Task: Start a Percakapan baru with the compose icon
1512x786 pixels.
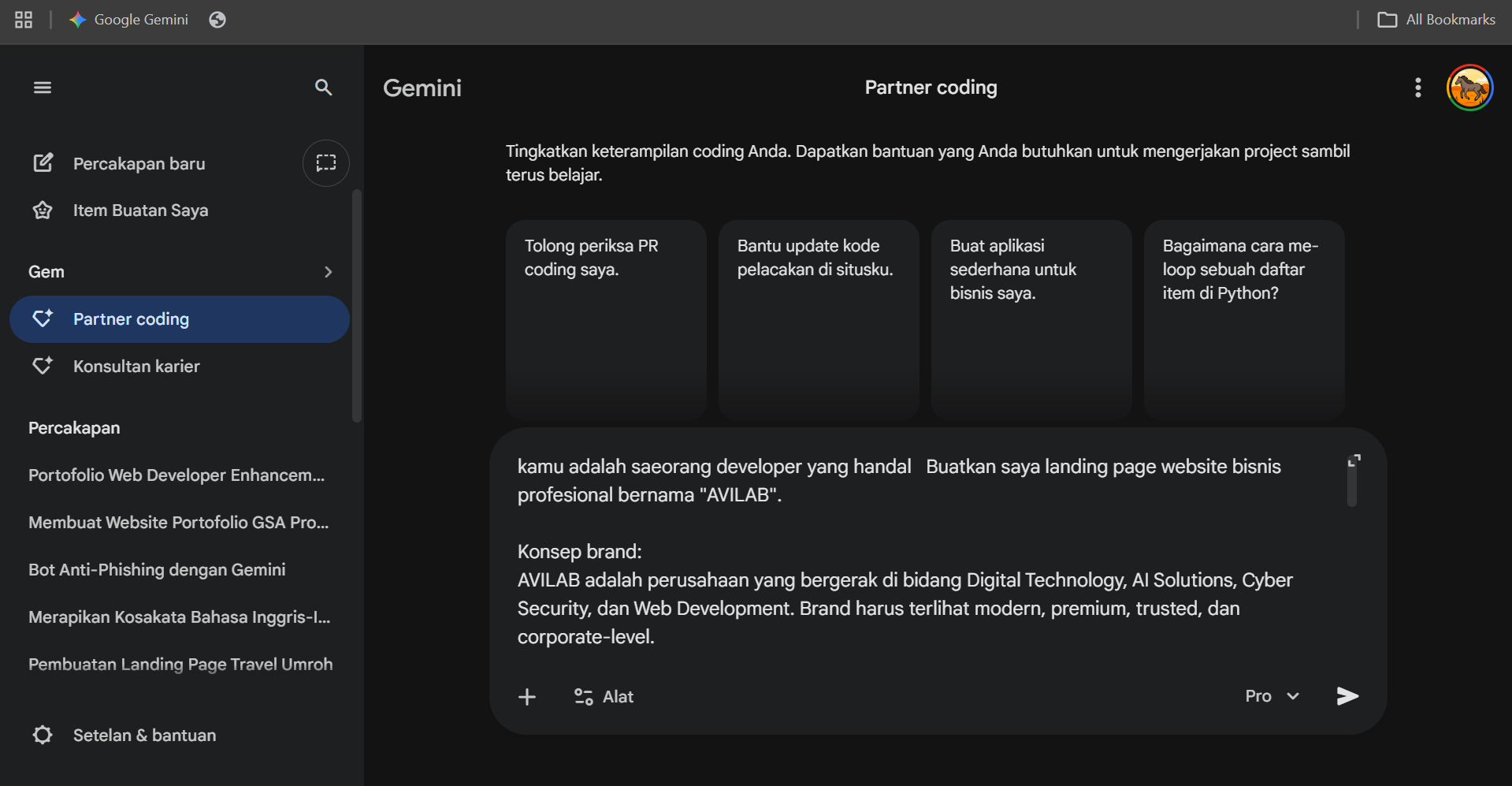Action: (44, 162)
